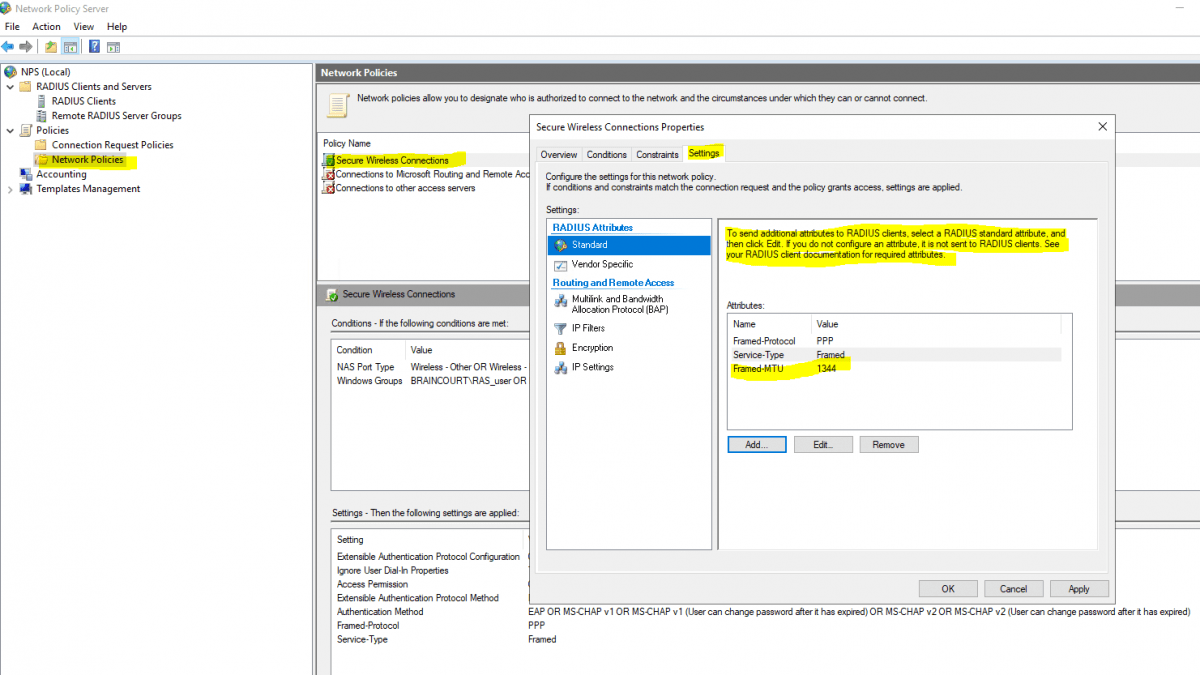Collapse the Policies folder node
The width and height of the screenshot is (1200, 675).
(10, 130)
